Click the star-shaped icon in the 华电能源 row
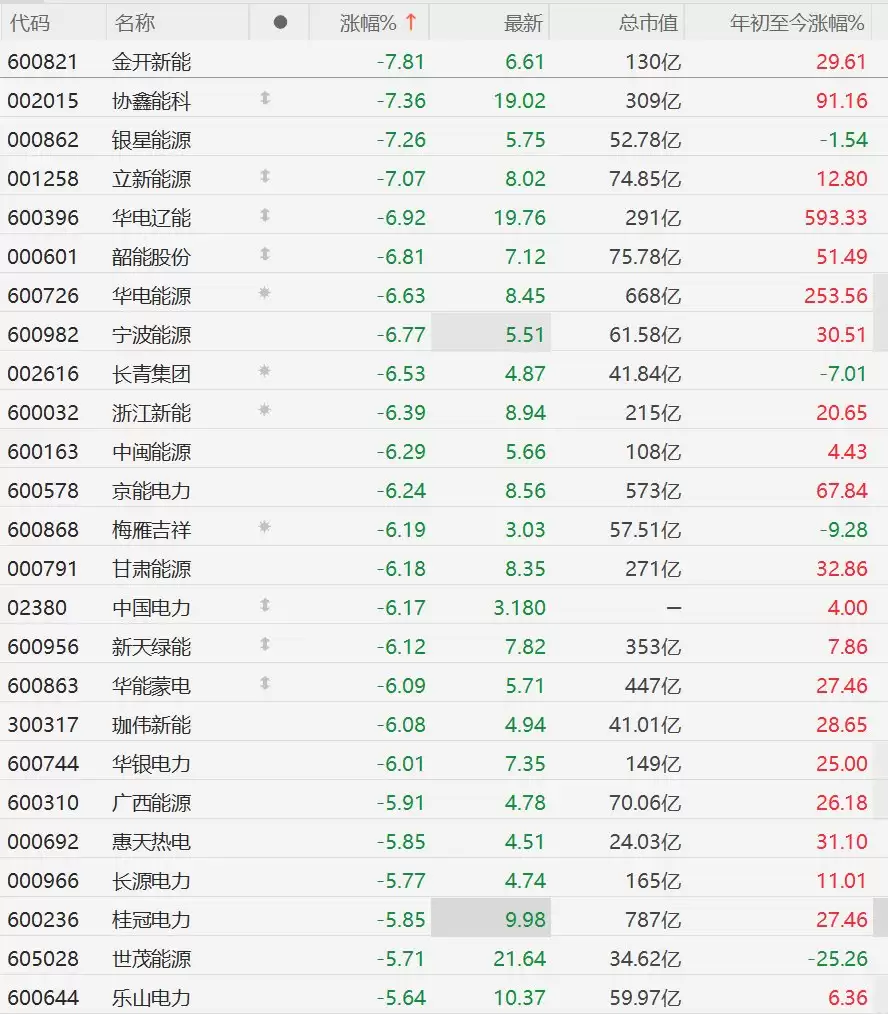Image resolution: width=888 pixels, height=1014 pixels. pos(265,293)
